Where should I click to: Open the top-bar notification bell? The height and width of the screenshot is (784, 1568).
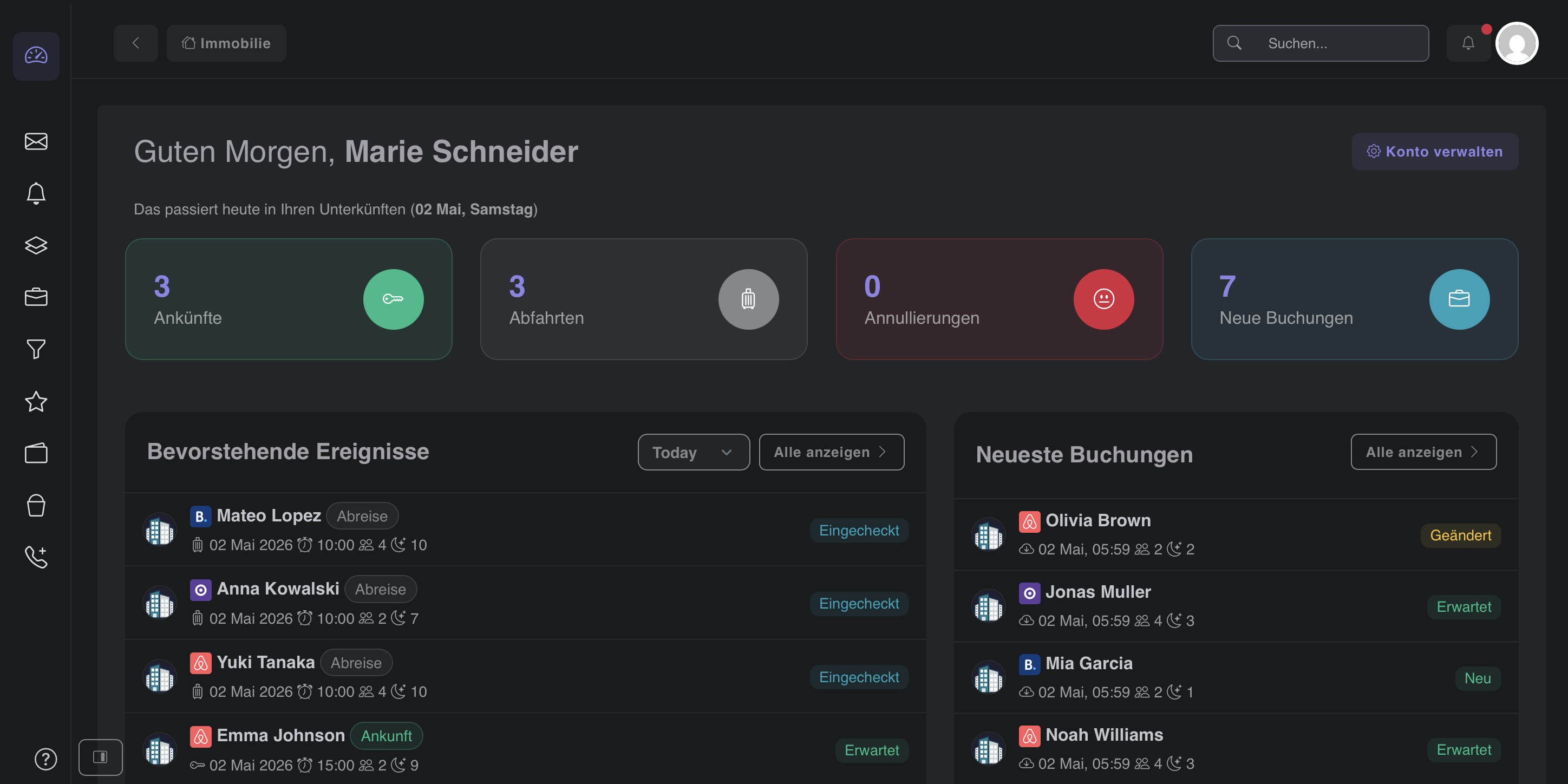point(1468,43)
